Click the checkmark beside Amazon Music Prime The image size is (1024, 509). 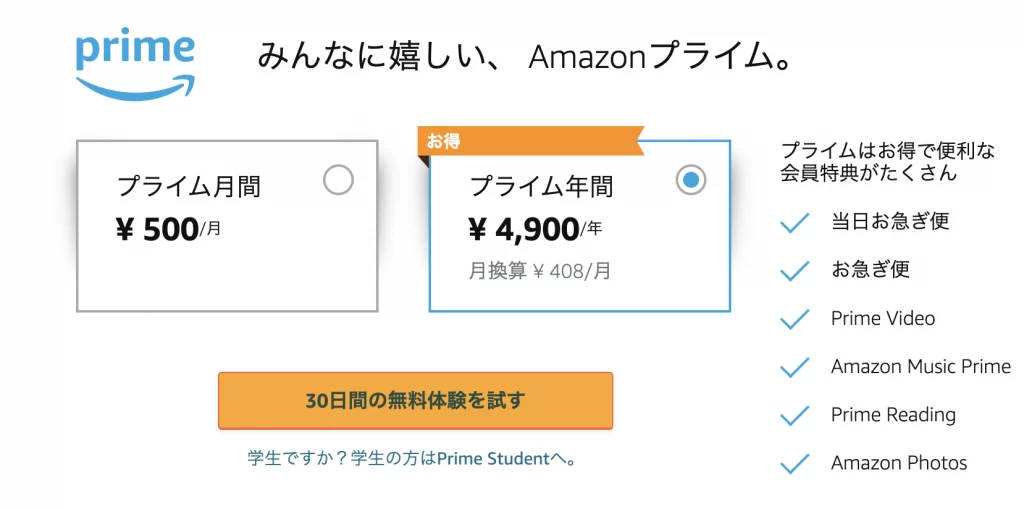795,367
